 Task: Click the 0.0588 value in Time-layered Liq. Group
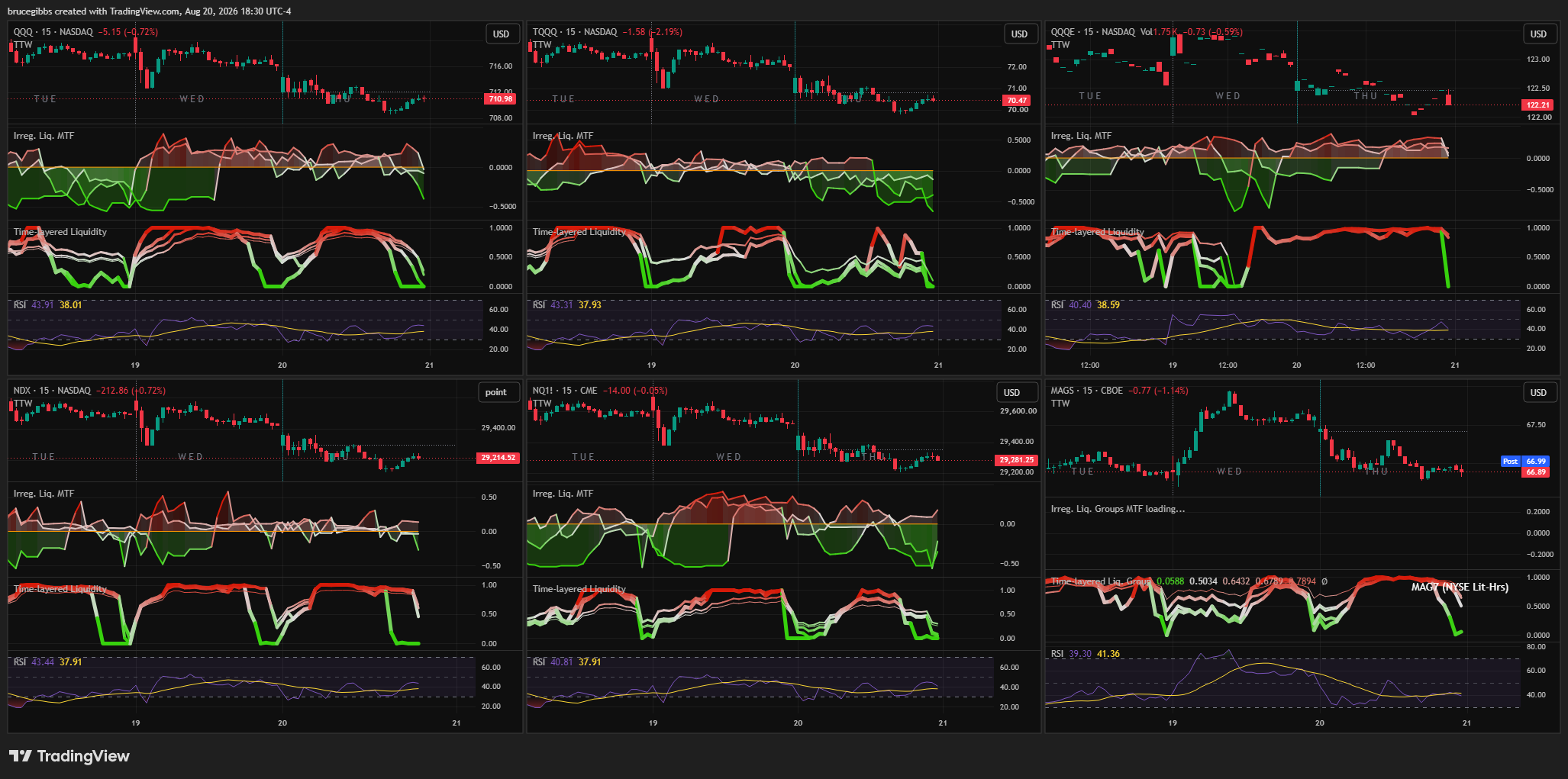point(1170,581)
